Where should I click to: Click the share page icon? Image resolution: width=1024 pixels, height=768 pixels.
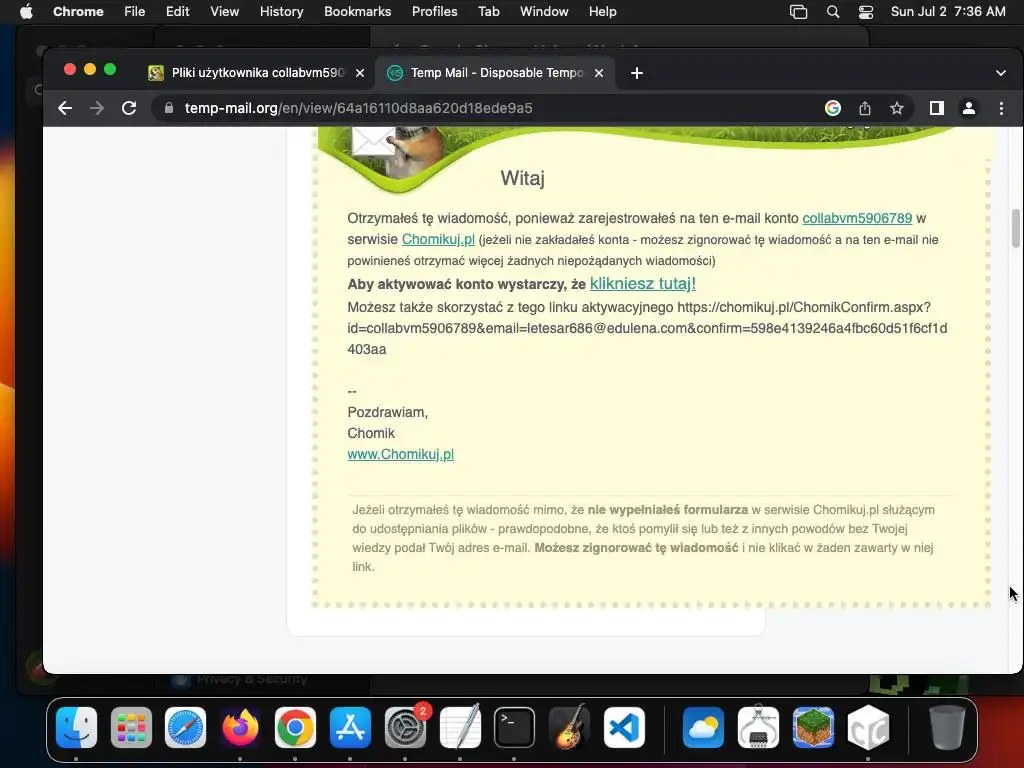click(x=865, y=108)
